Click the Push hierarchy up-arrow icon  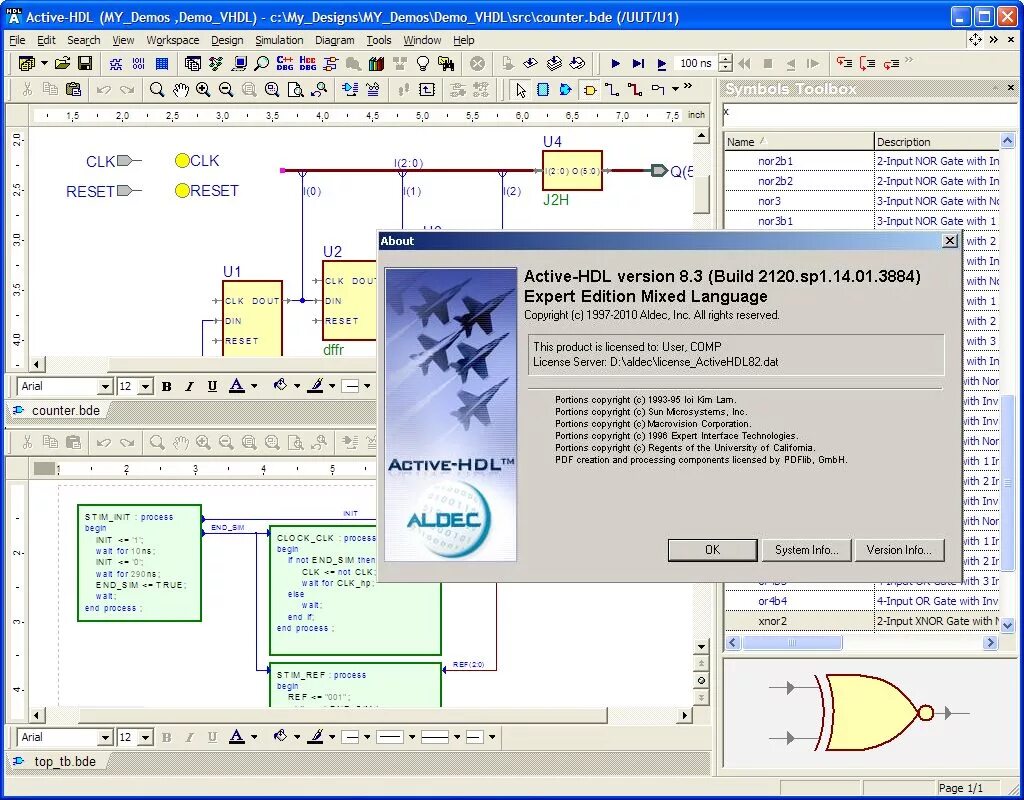coord(427,89)
